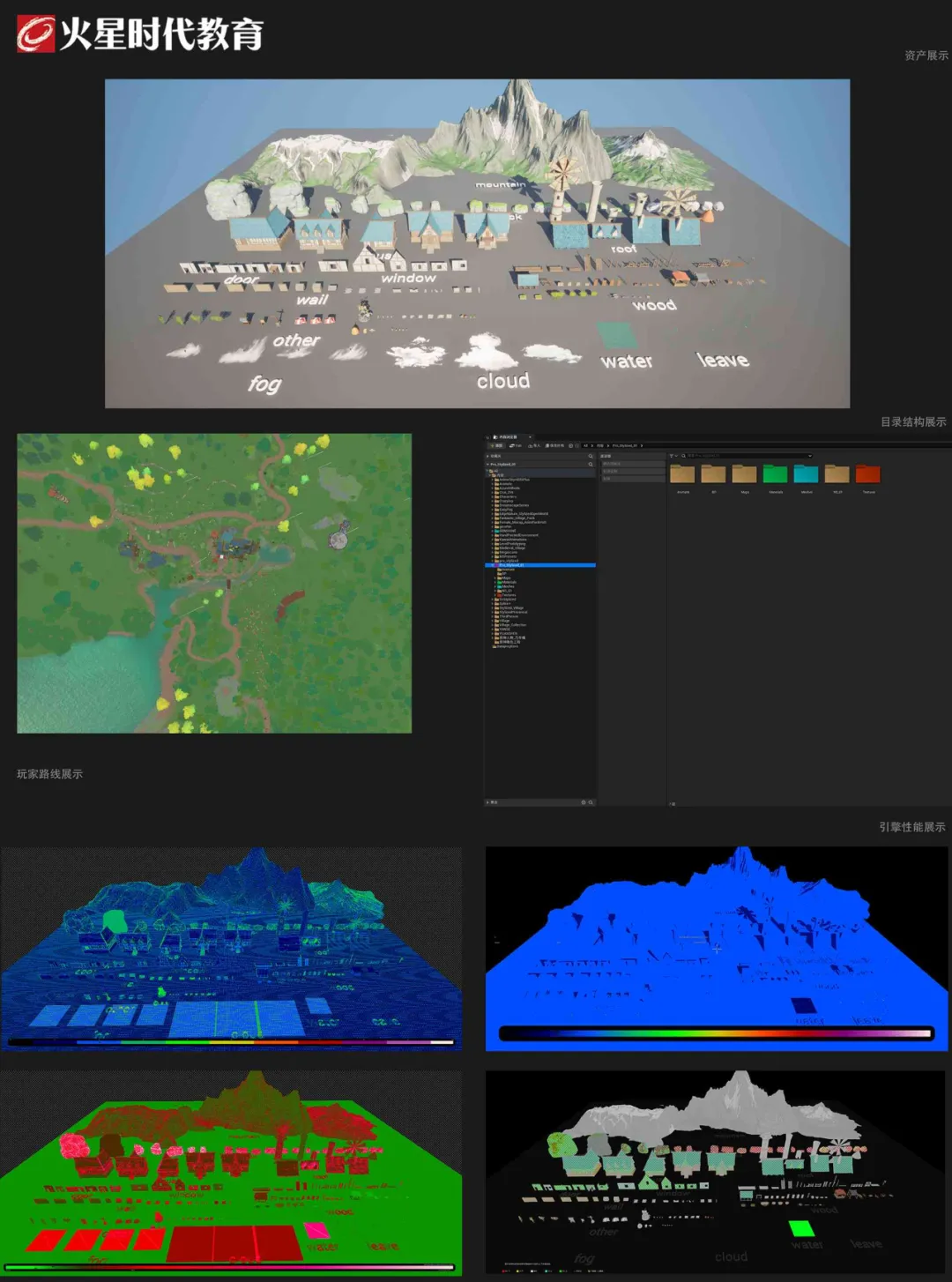This screenshot has width=952, height=1282.
Task: Select the Content Browser tab
Action: 508,436
